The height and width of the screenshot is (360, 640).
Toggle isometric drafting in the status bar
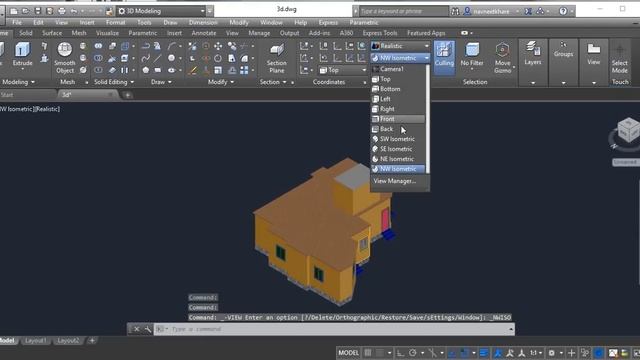coord(432,353)
